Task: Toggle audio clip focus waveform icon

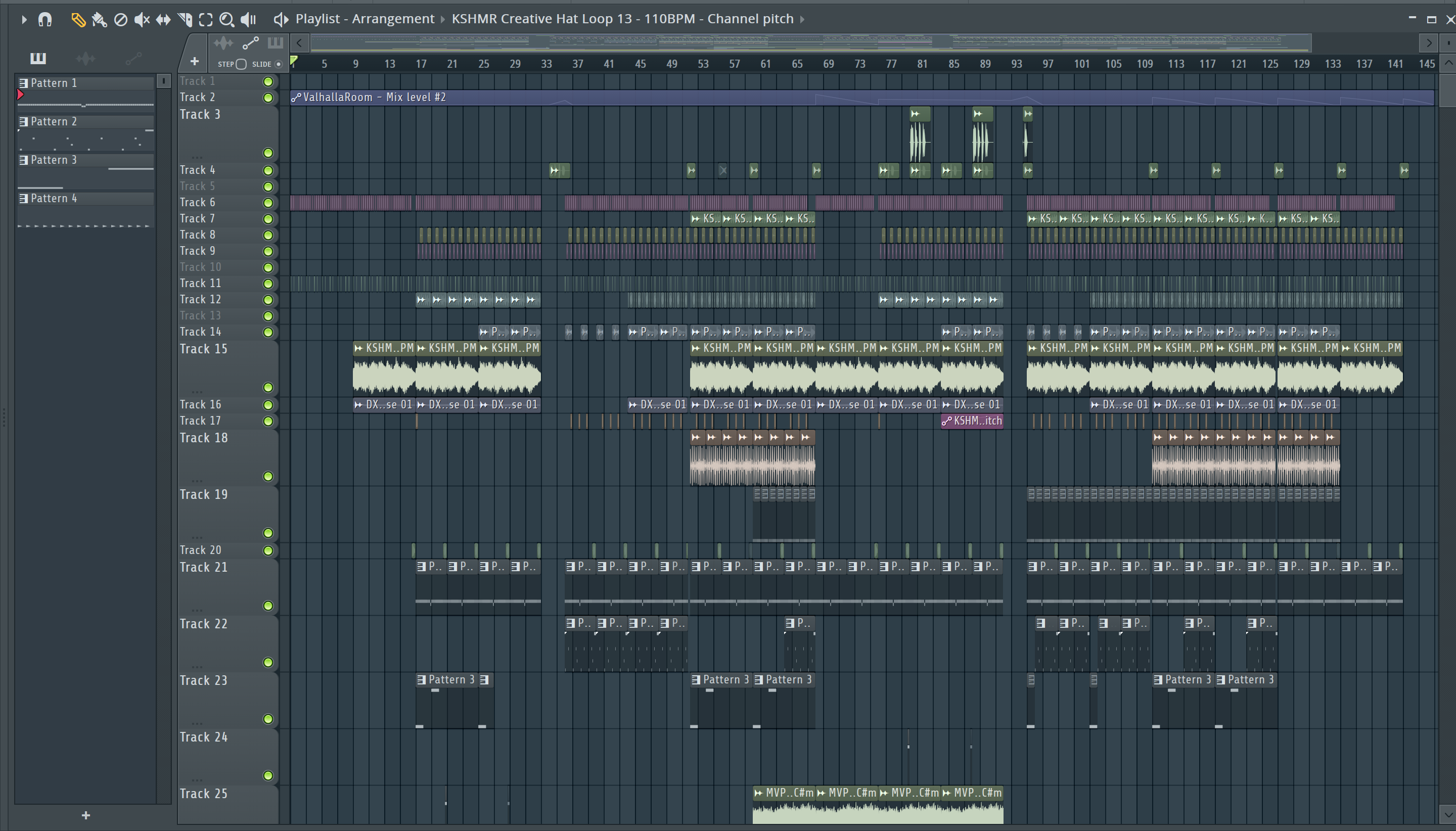Action: tap(224, 43)
